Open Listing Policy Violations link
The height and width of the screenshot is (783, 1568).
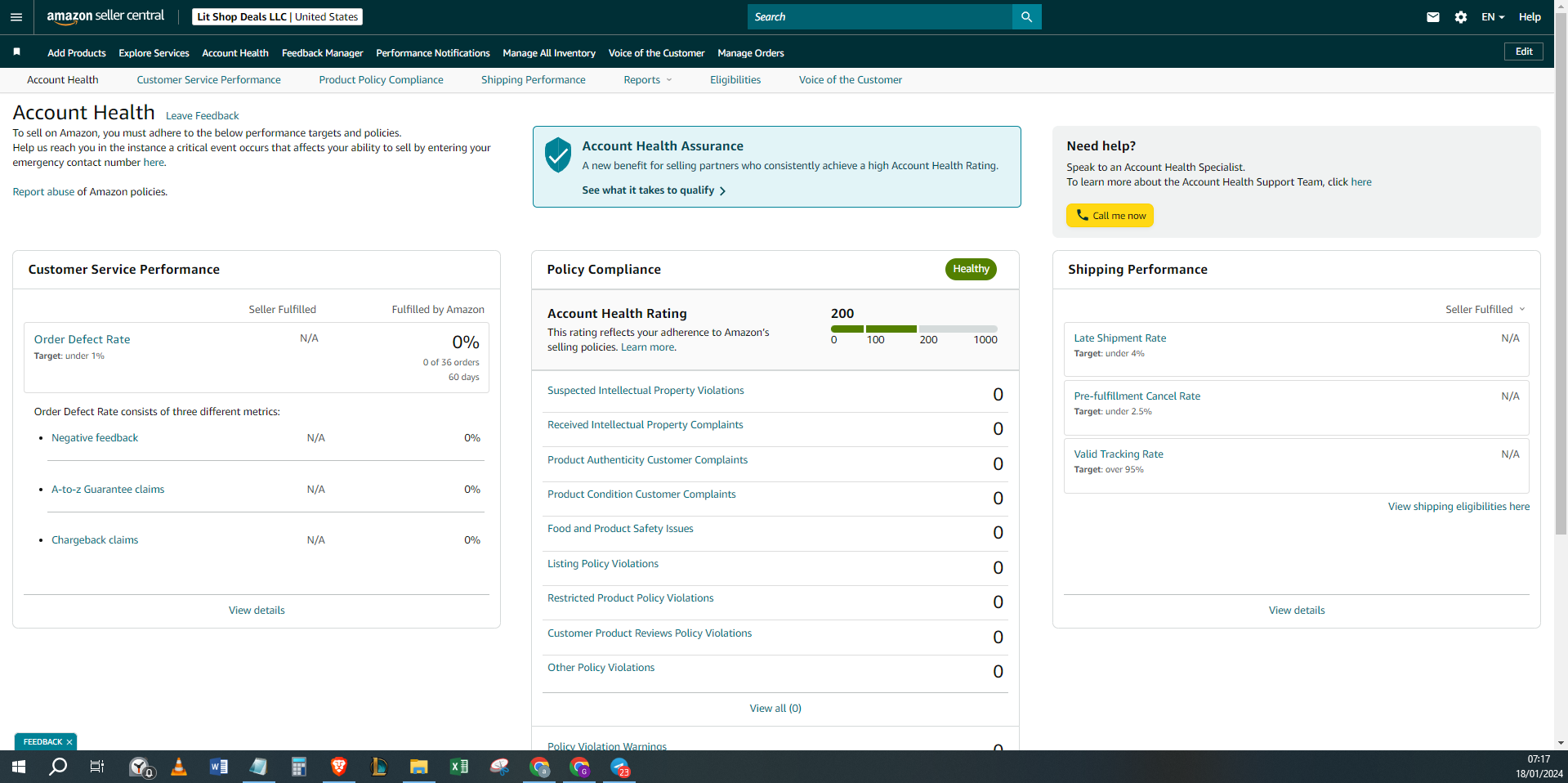tap(603, 564)
